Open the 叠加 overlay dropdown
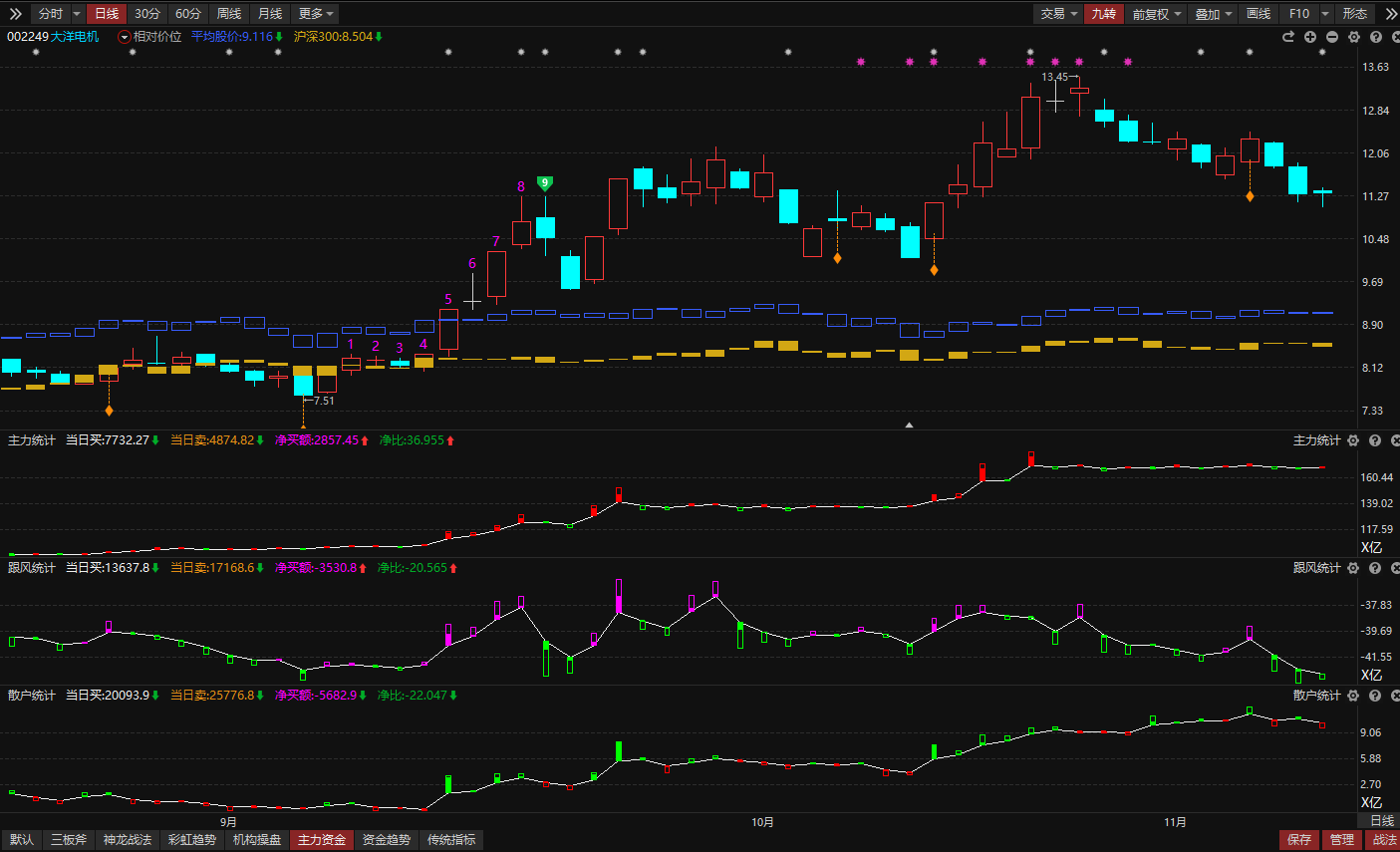 tap(1214, 14)
